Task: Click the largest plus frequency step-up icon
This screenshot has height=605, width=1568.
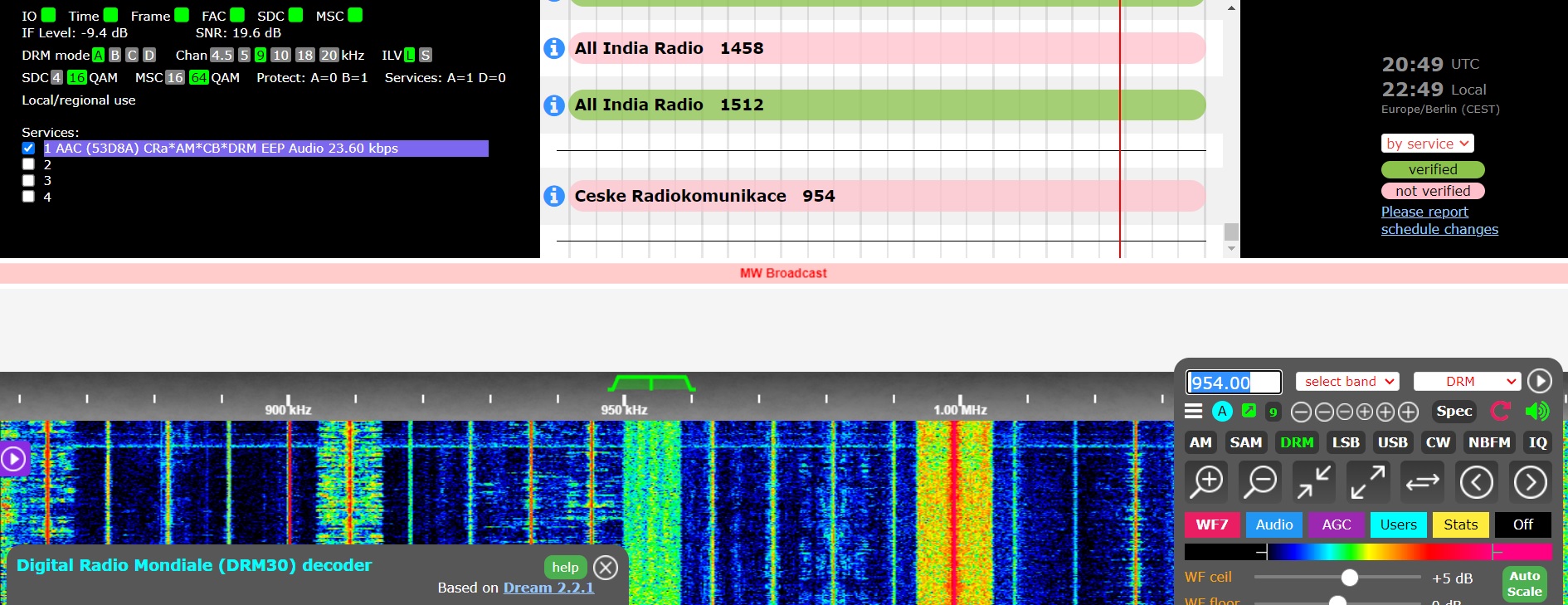Action: [1408, 412]
